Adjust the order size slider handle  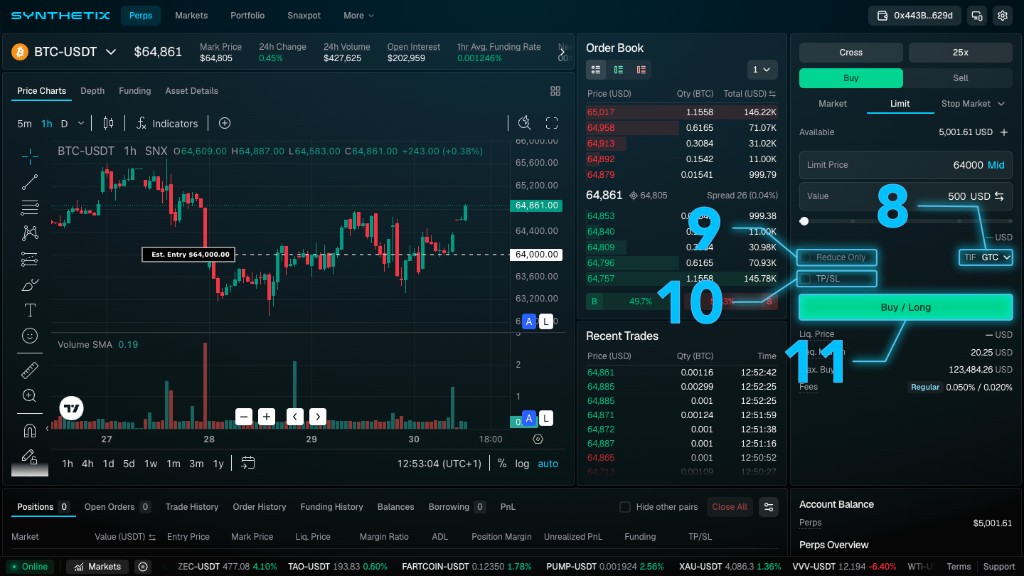pos(804,221)
